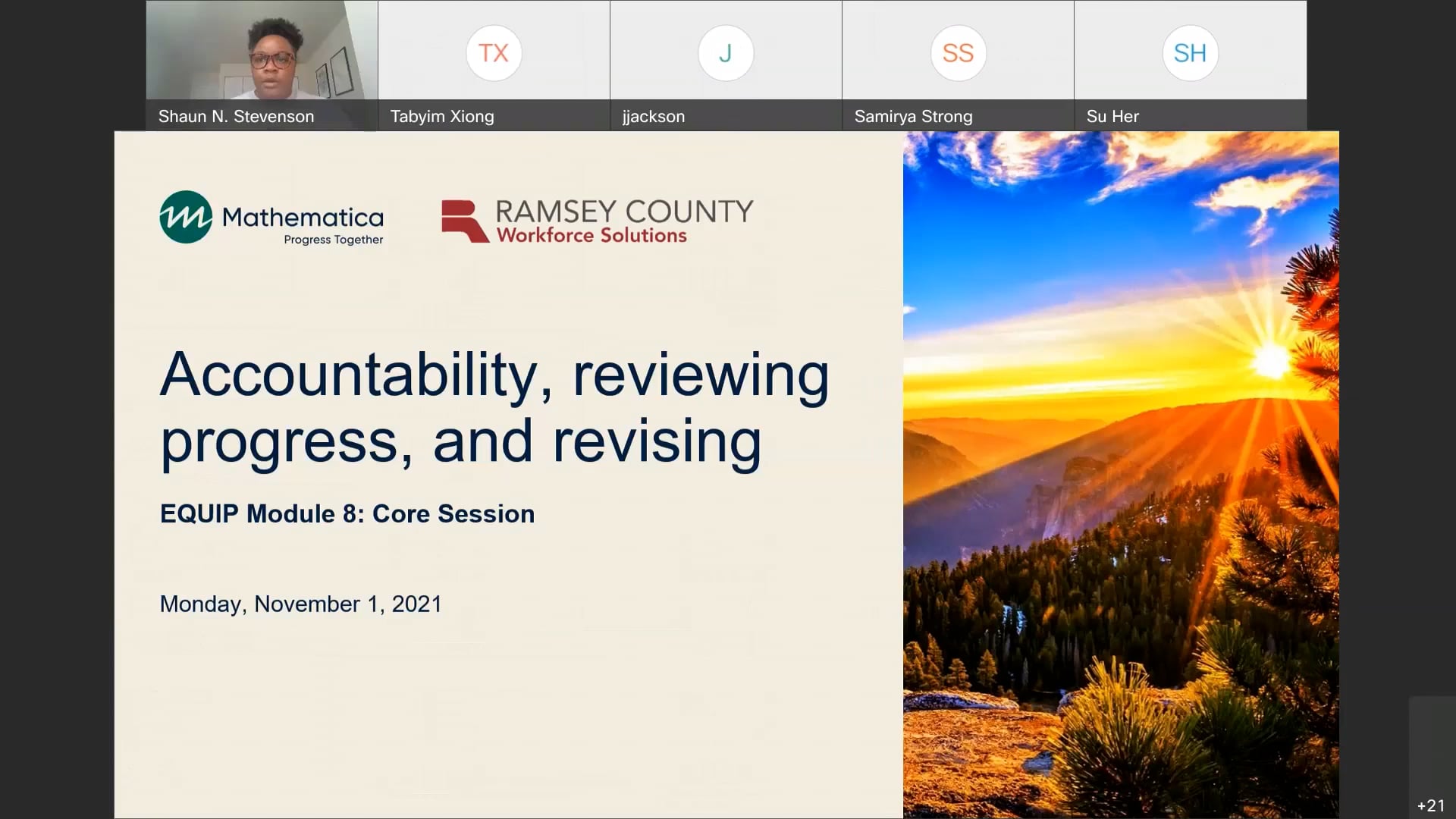The height and width of the screenshot is (819, 1456).
Task: Click the Tabyim Xiong name label
Action: coord(442,116)
